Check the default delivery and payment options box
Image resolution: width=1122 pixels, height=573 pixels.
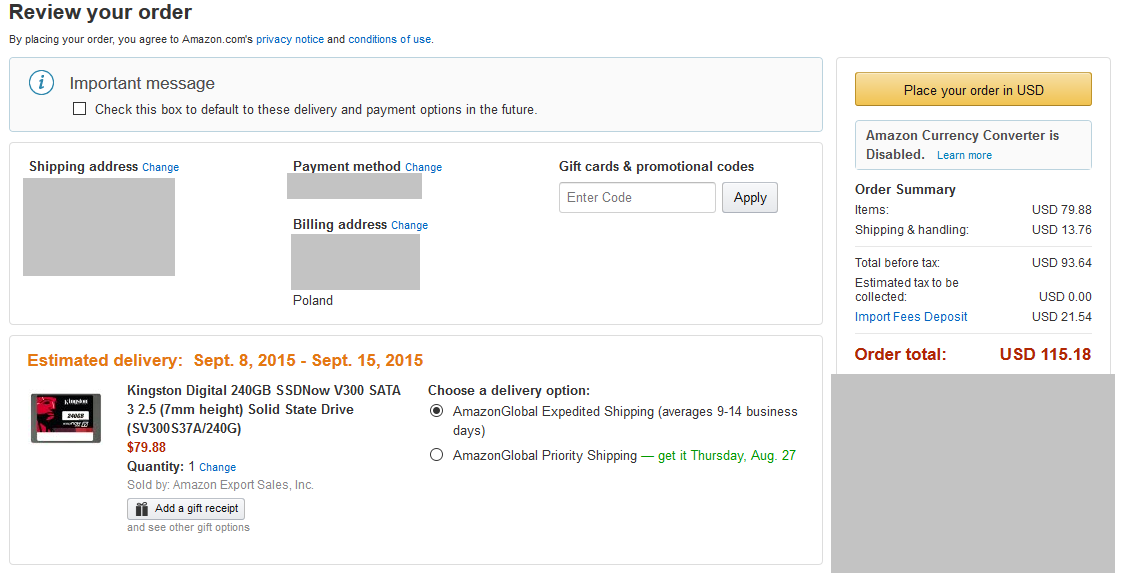pyautogui.click(x=79, y=109)
